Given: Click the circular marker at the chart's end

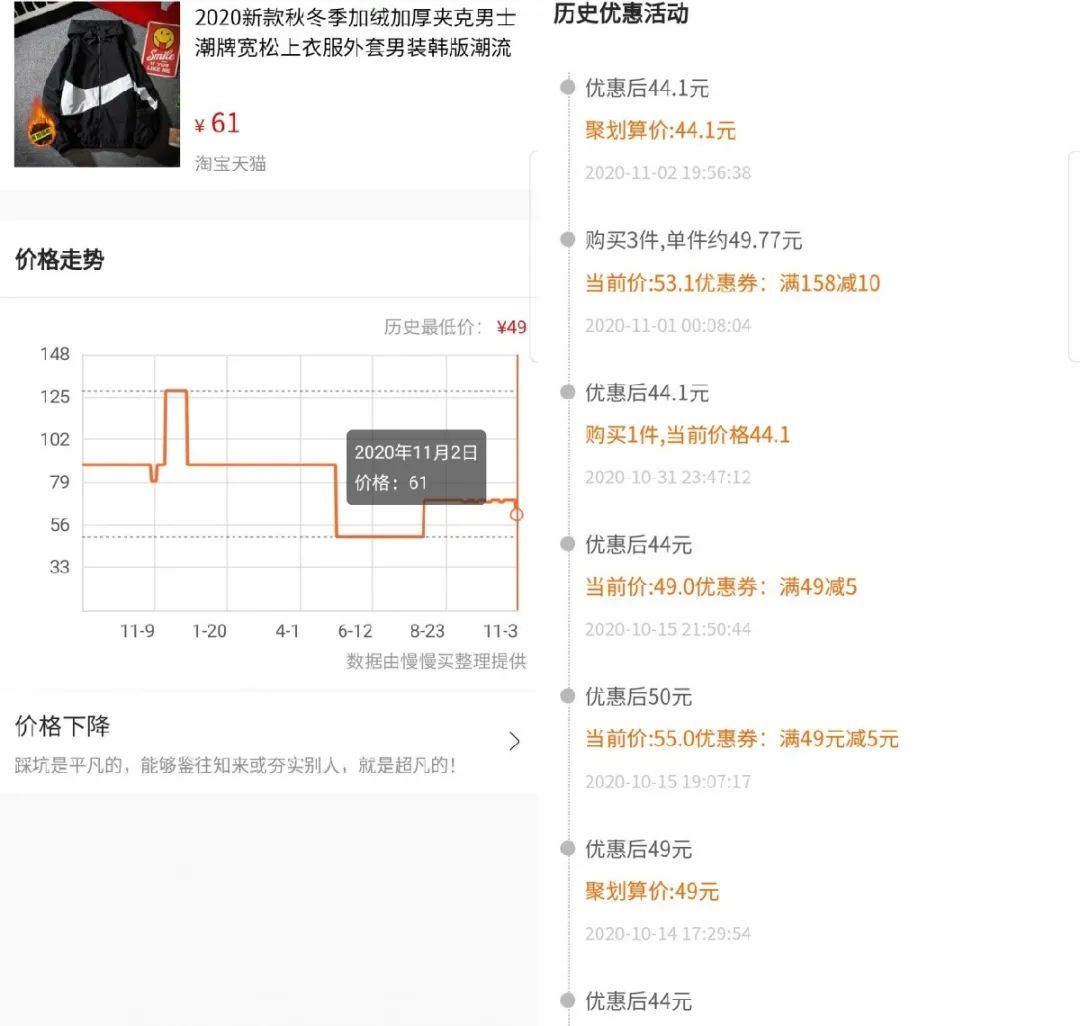Looking at the screenshot, I should tap(517, 514).
